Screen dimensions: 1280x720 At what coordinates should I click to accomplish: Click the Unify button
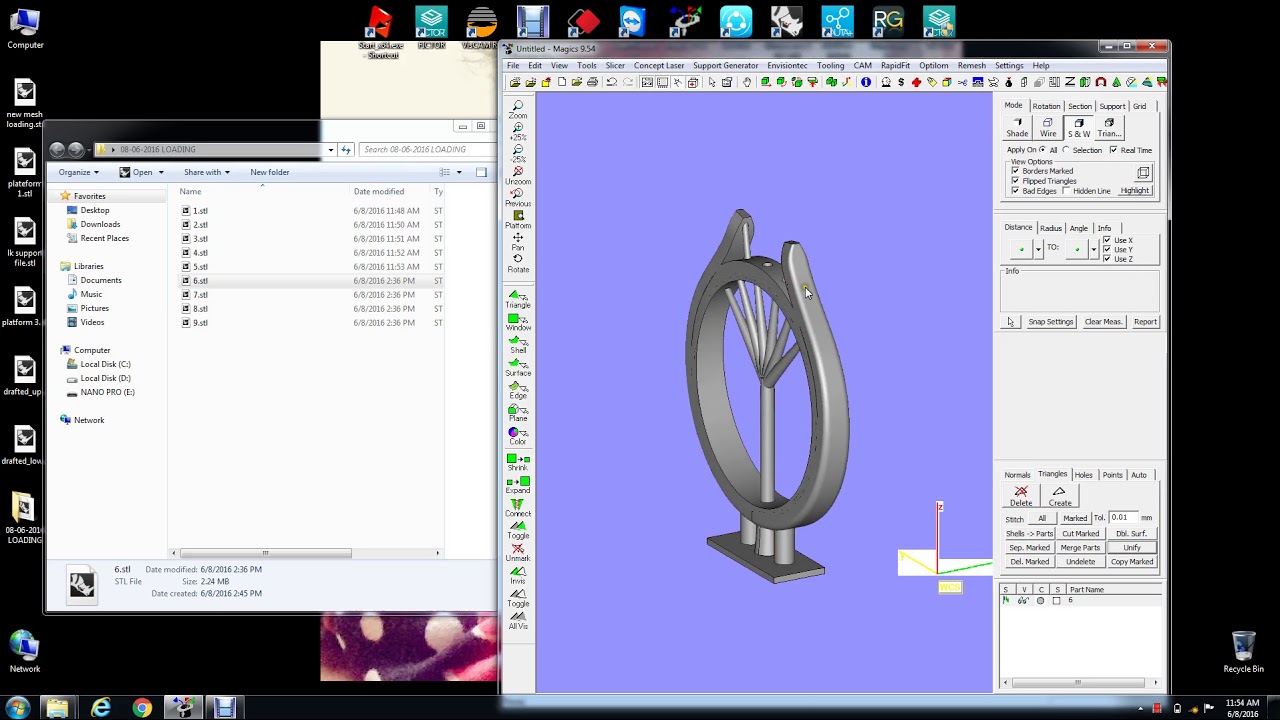1132,548
